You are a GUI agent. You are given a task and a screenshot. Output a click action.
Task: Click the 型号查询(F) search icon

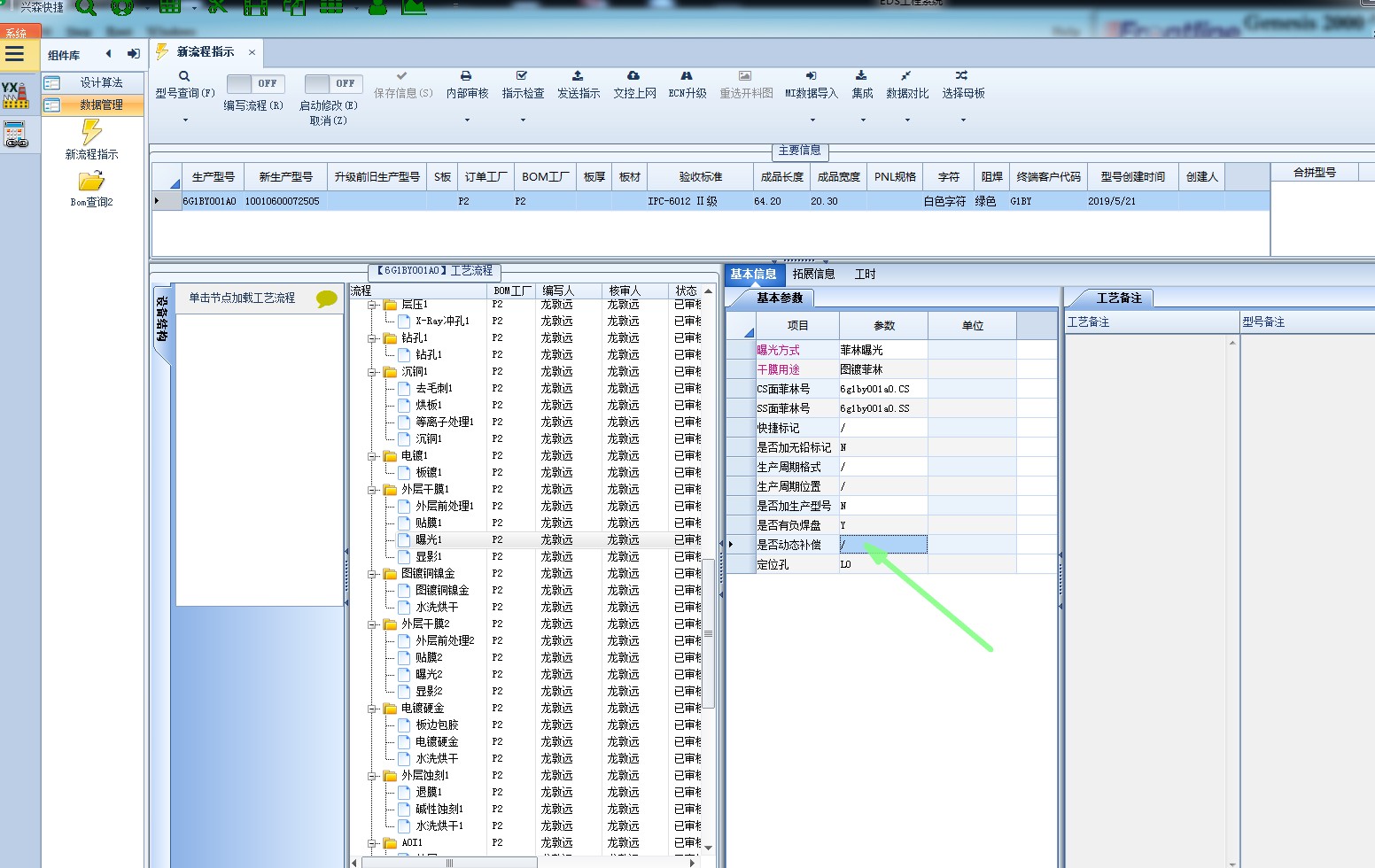pyautogui.click(x=184, y=76)
